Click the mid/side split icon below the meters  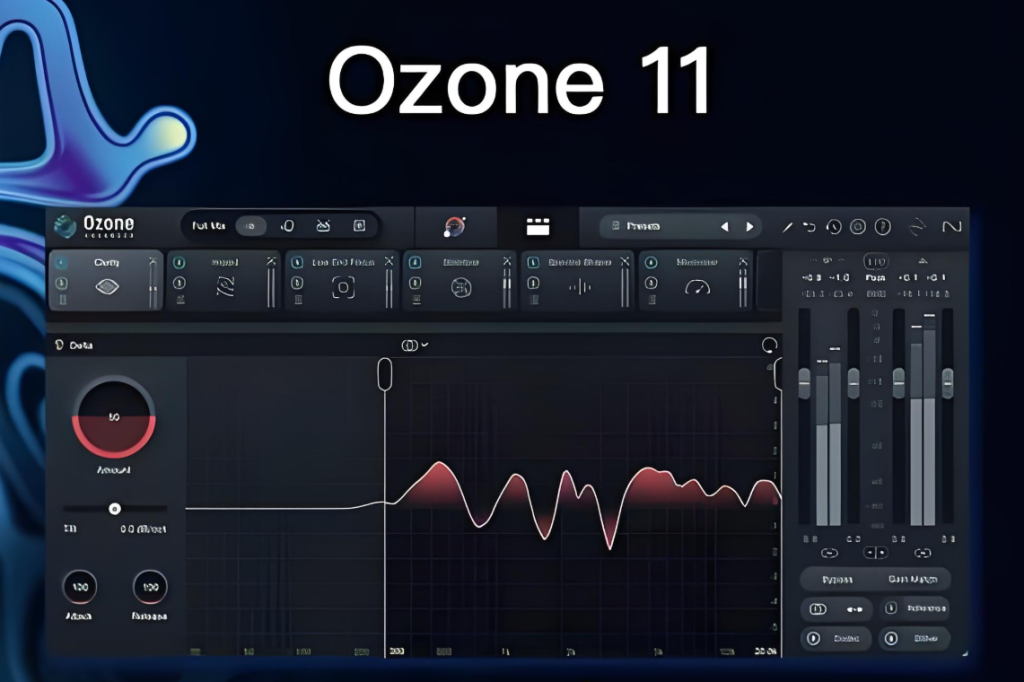(x=875, y=553)
